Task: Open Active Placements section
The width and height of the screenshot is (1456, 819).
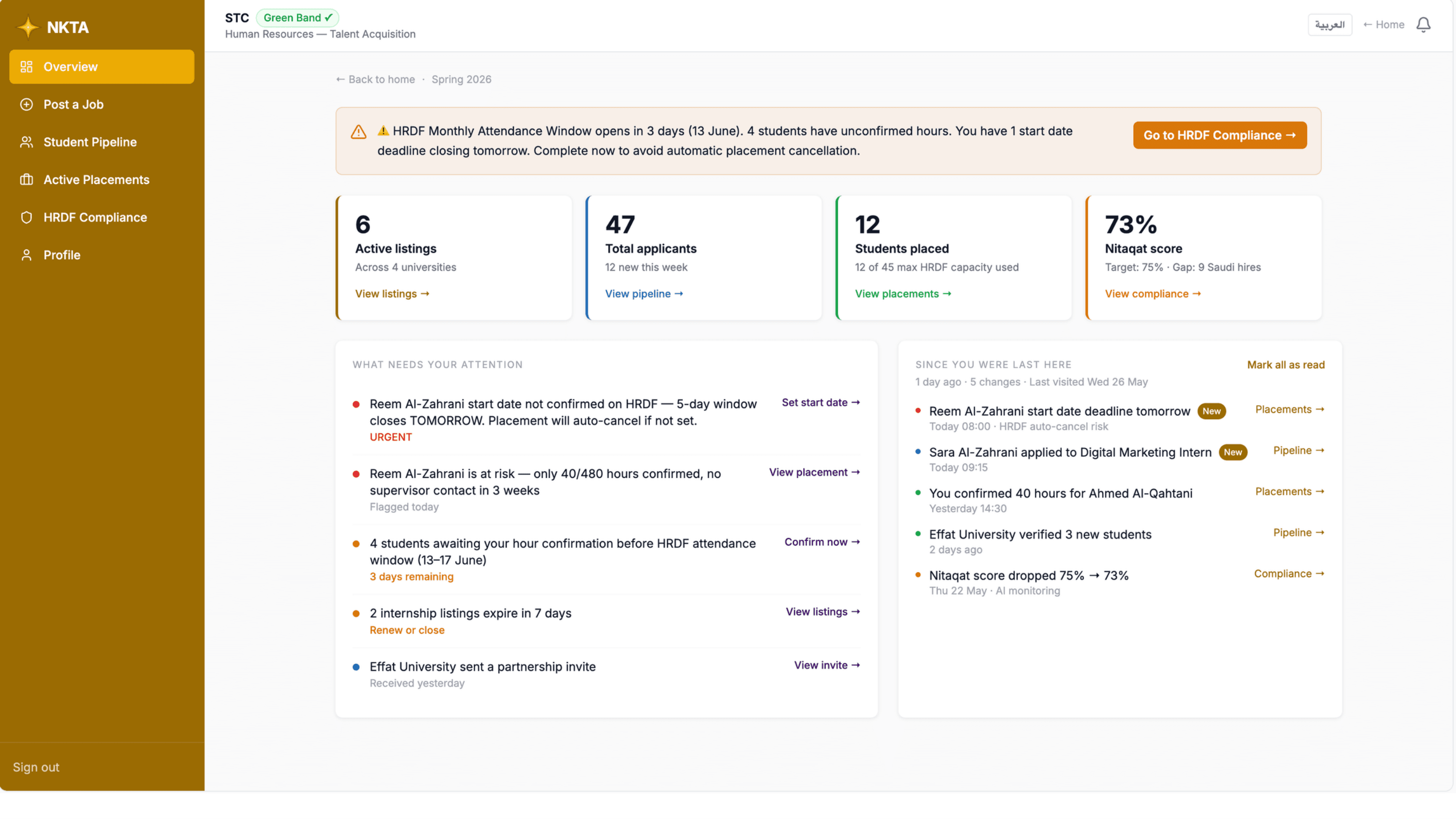Action: (102, 180)
